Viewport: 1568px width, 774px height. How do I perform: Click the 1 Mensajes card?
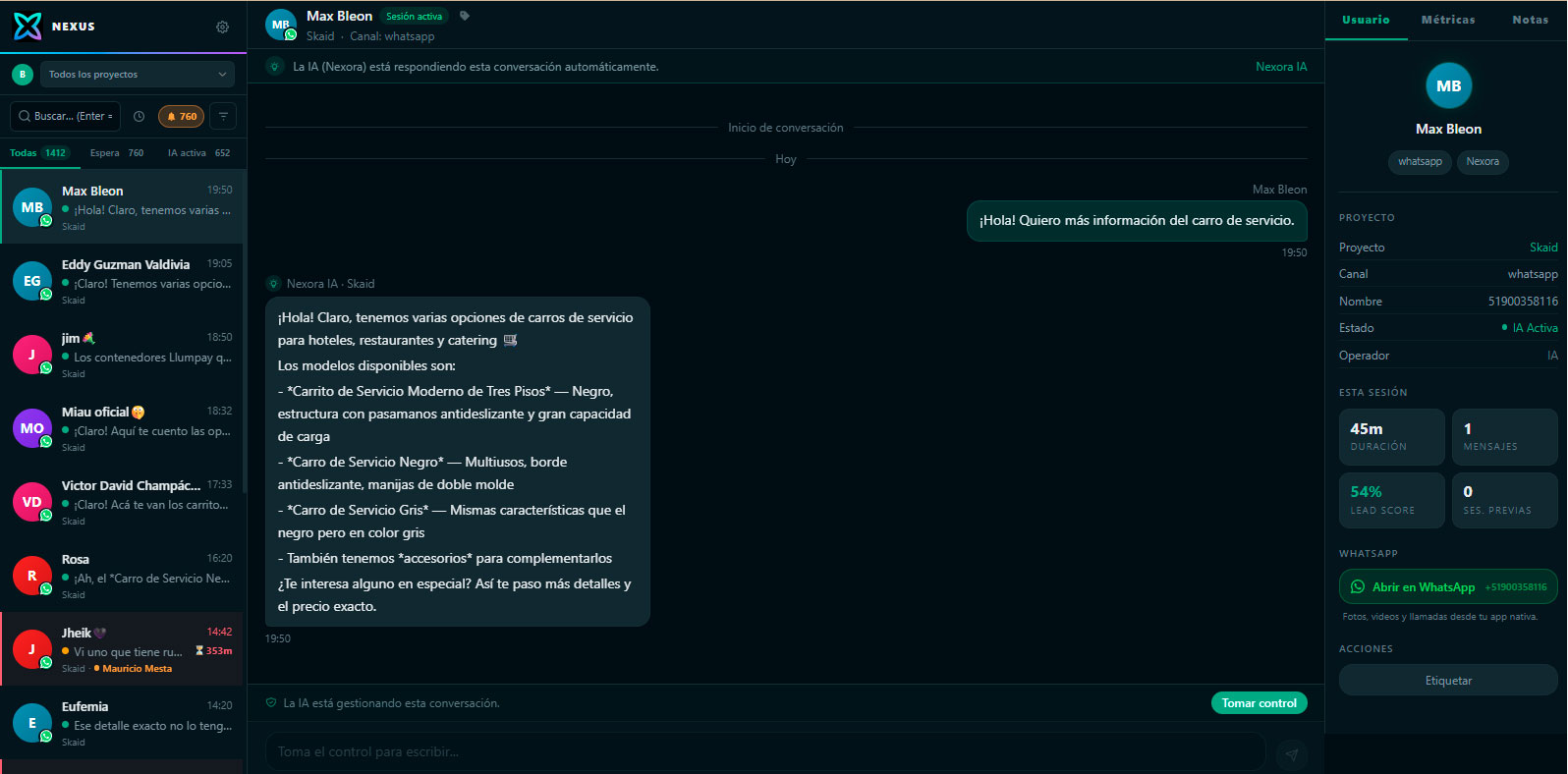coord(1505,437)
